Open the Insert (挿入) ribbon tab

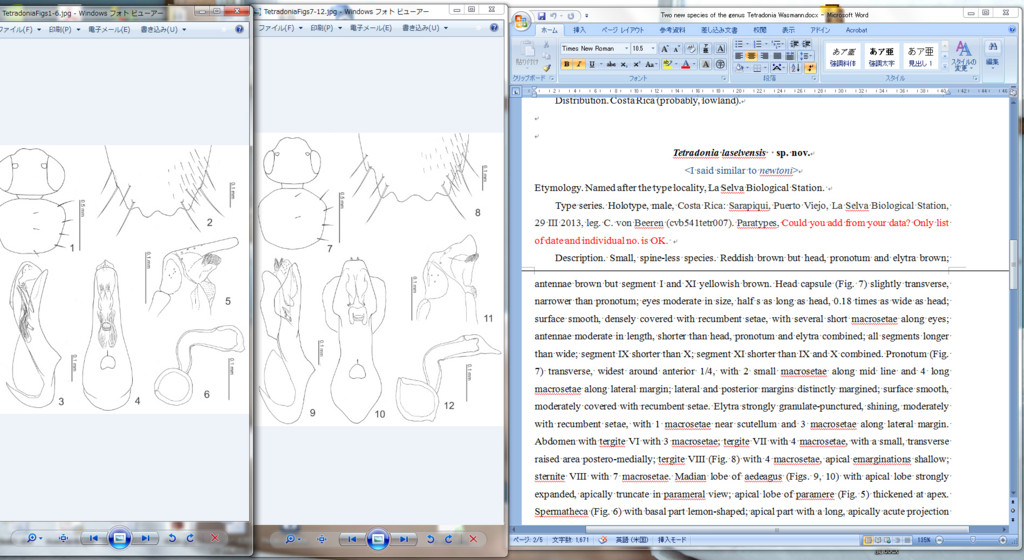(579, 30)
